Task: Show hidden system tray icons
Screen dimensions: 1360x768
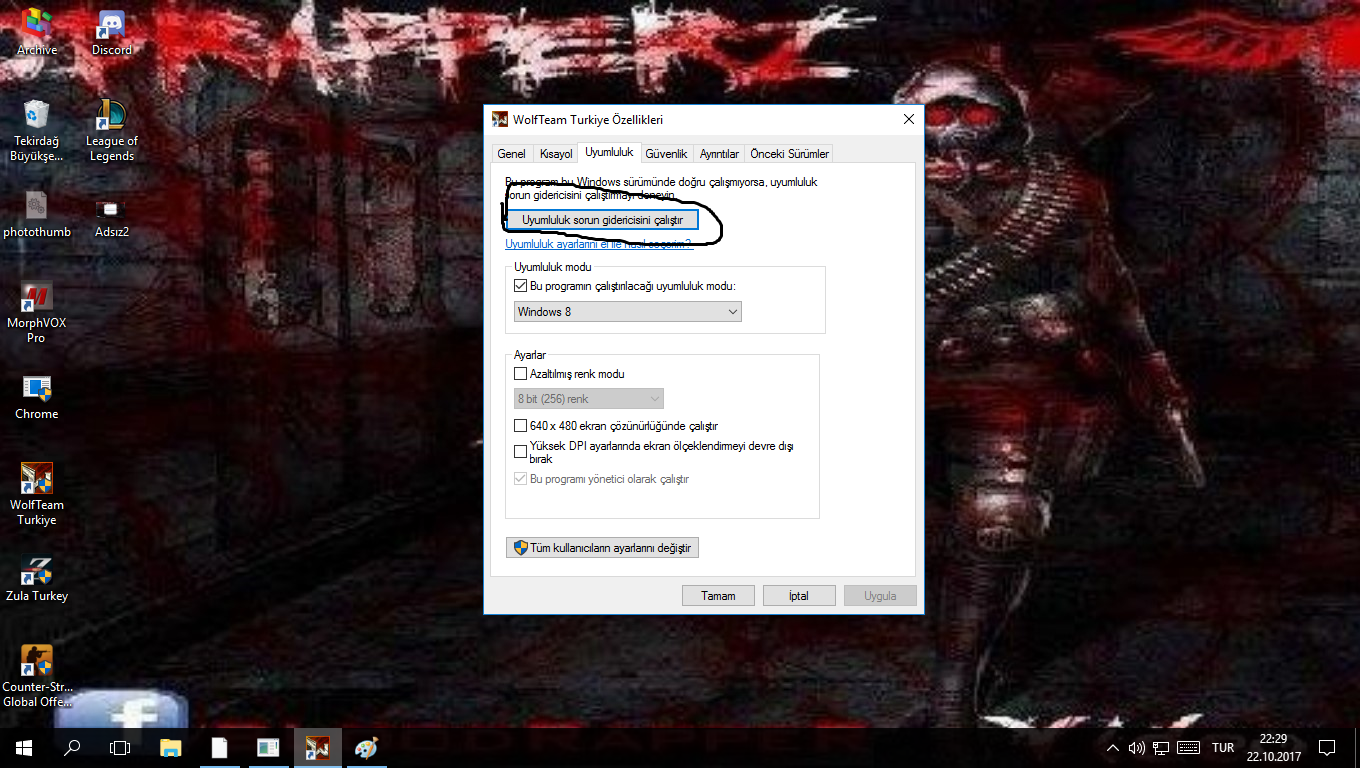Action: 1113,747
